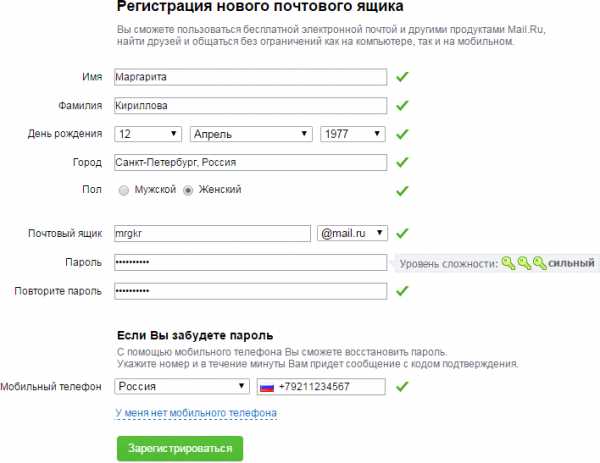
Task: Open the birth day dropdown showing 12
Action: [148, 134]
